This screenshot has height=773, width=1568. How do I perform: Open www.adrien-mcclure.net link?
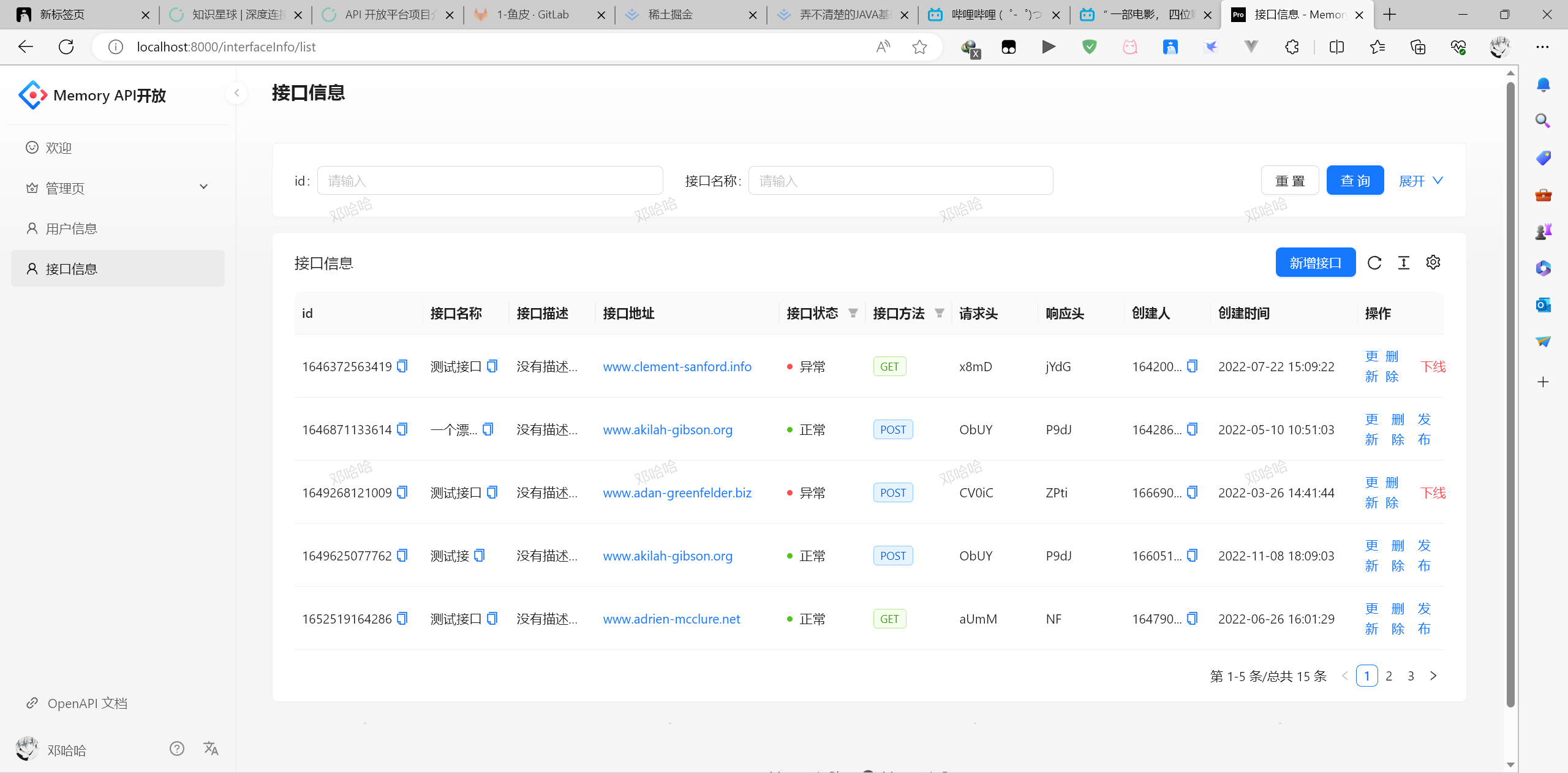tap(671, 619)
